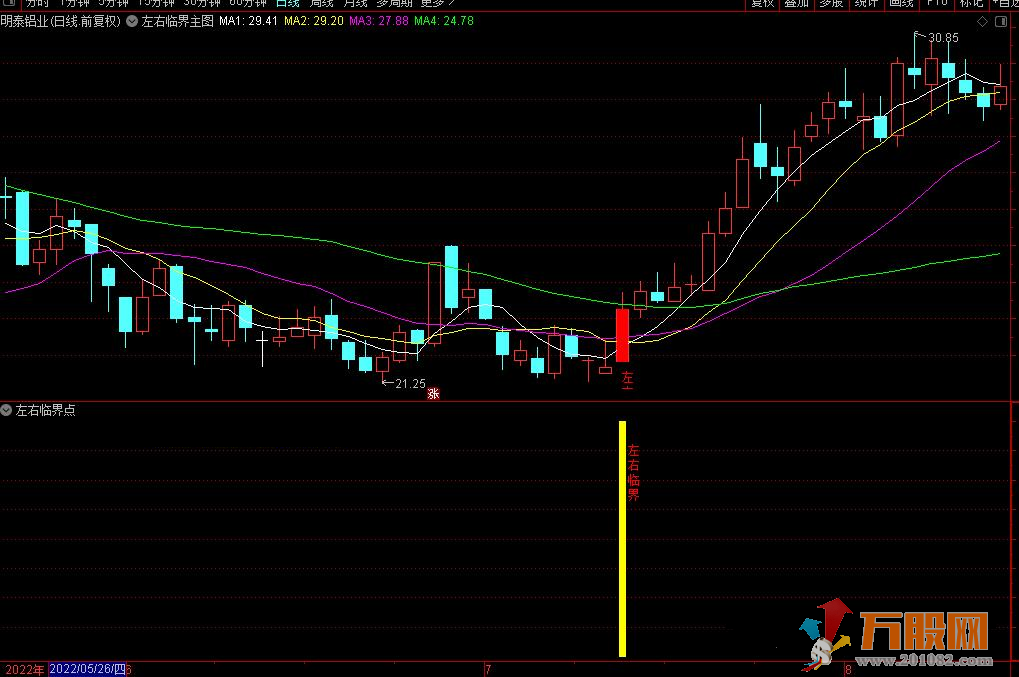
Task: Select the 15分钟 period tab
Action: tap(157, 3)
